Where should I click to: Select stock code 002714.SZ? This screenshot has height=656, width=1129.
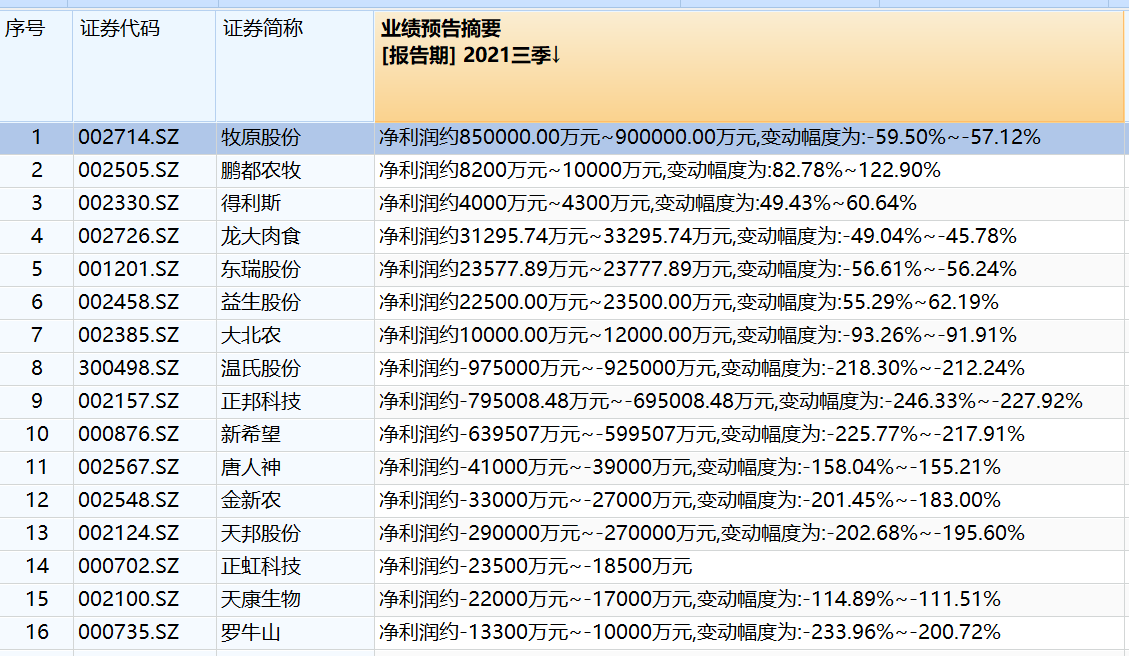tap(128, 137)
